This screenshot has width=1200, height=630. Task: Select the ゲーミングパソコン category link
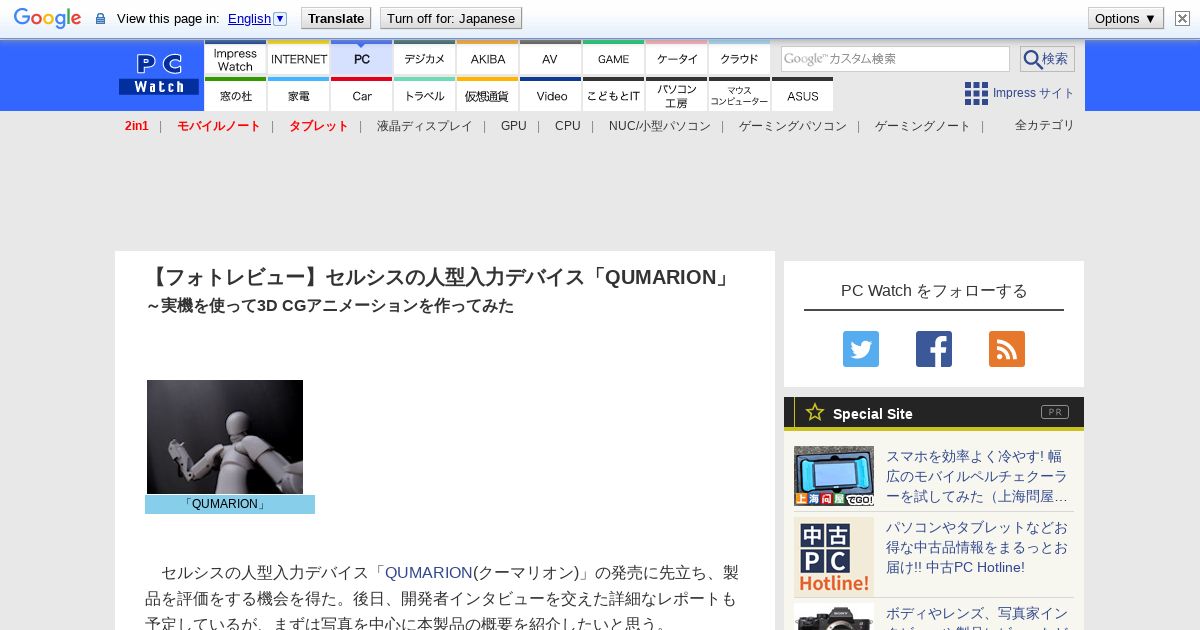[793, 126]
